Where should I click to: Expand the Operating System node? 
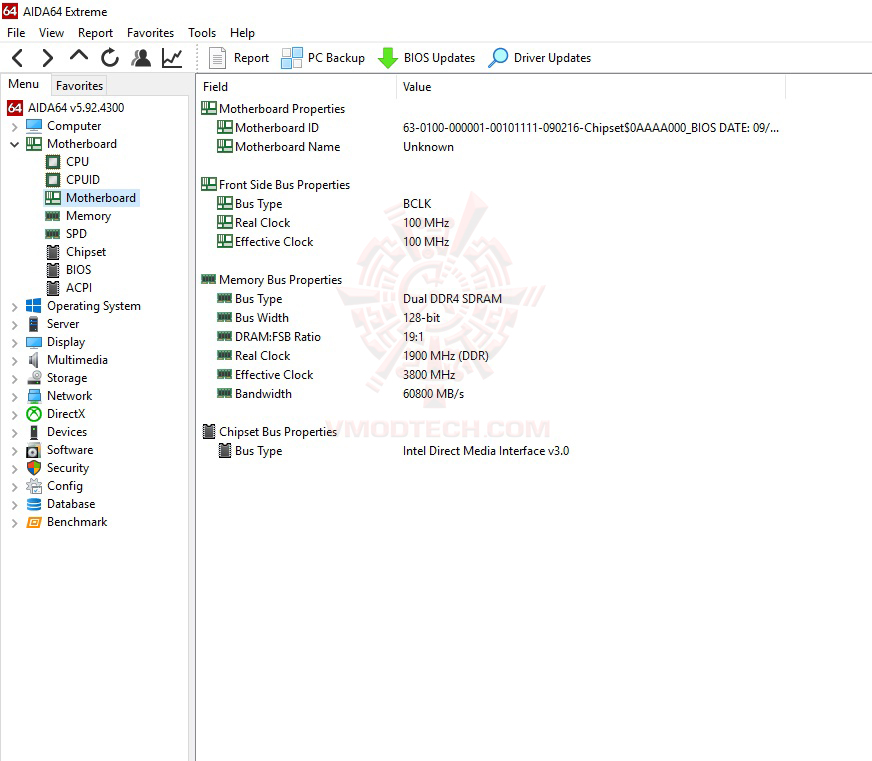[14, 306]
